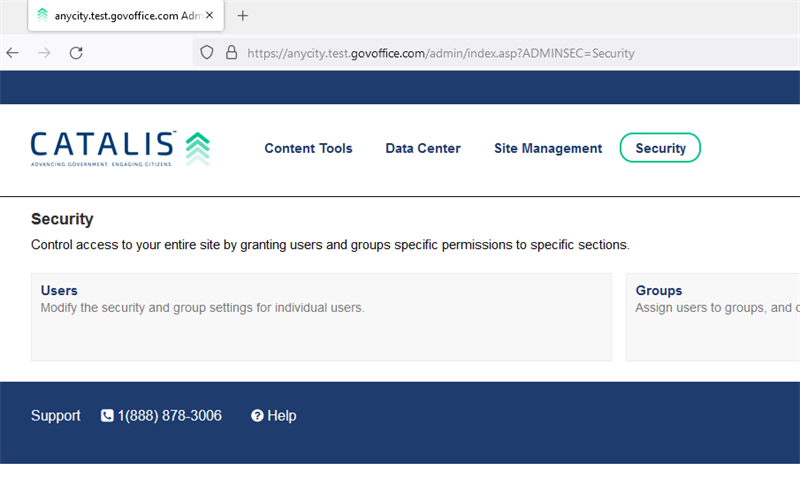This screenshot has height=478, width=800.
Task: Focus the browser address bar URL
Action: (440, 53)
